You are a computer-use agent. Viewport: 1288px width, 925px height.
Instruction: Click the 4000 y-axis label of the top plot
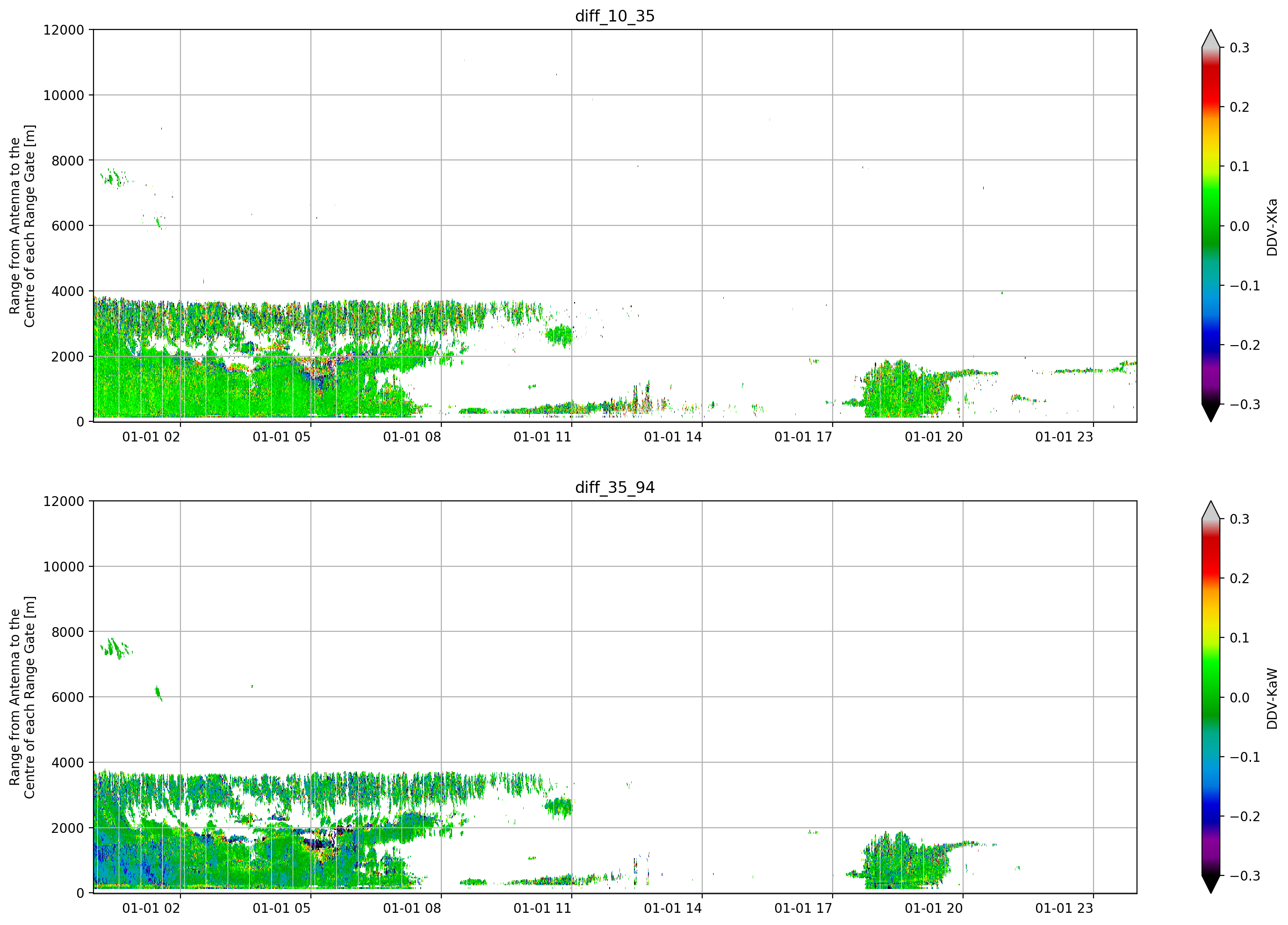[x=68, y=291]
